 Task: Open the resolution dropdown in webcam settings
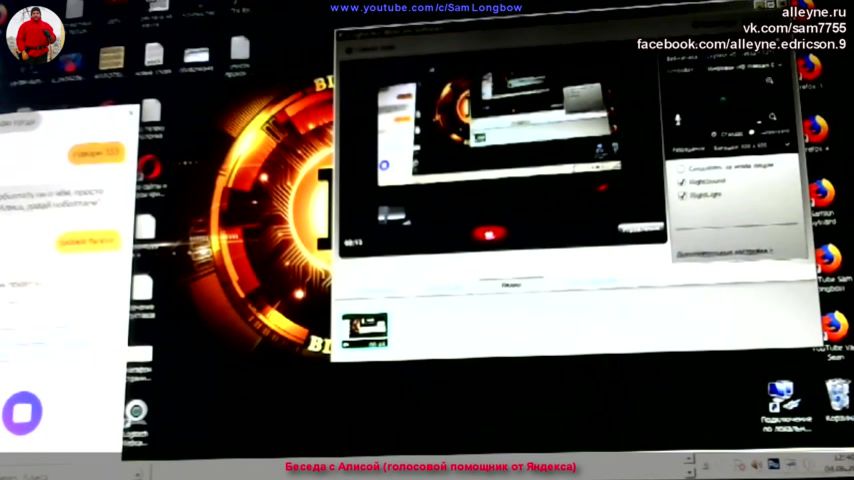click(730, 146)
